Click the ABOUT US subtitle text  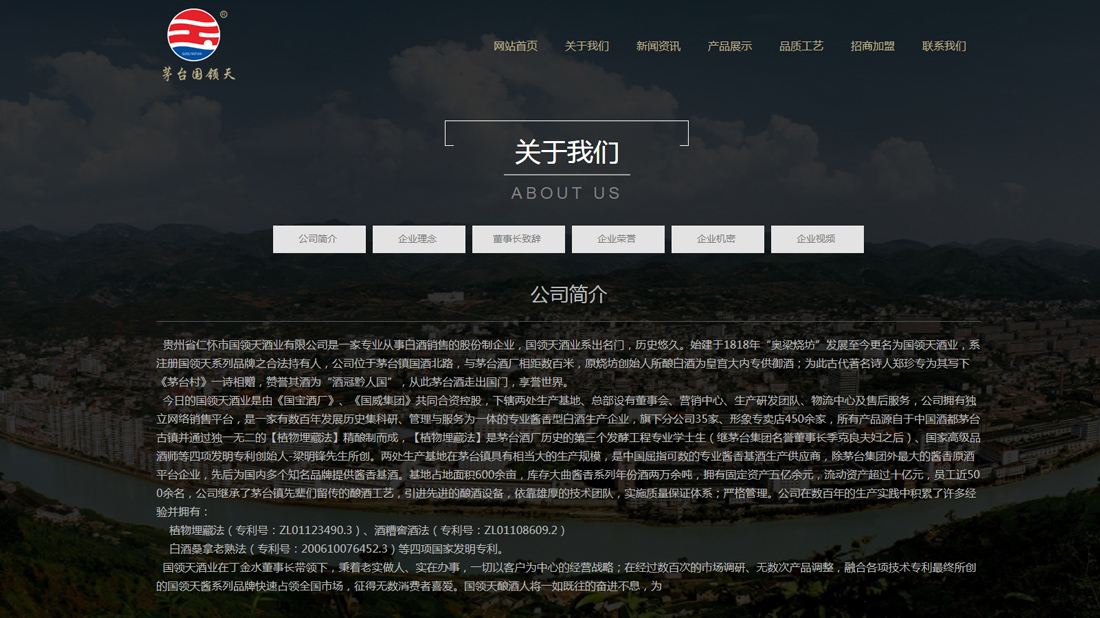pyautogui.click(x=566, y=194)
